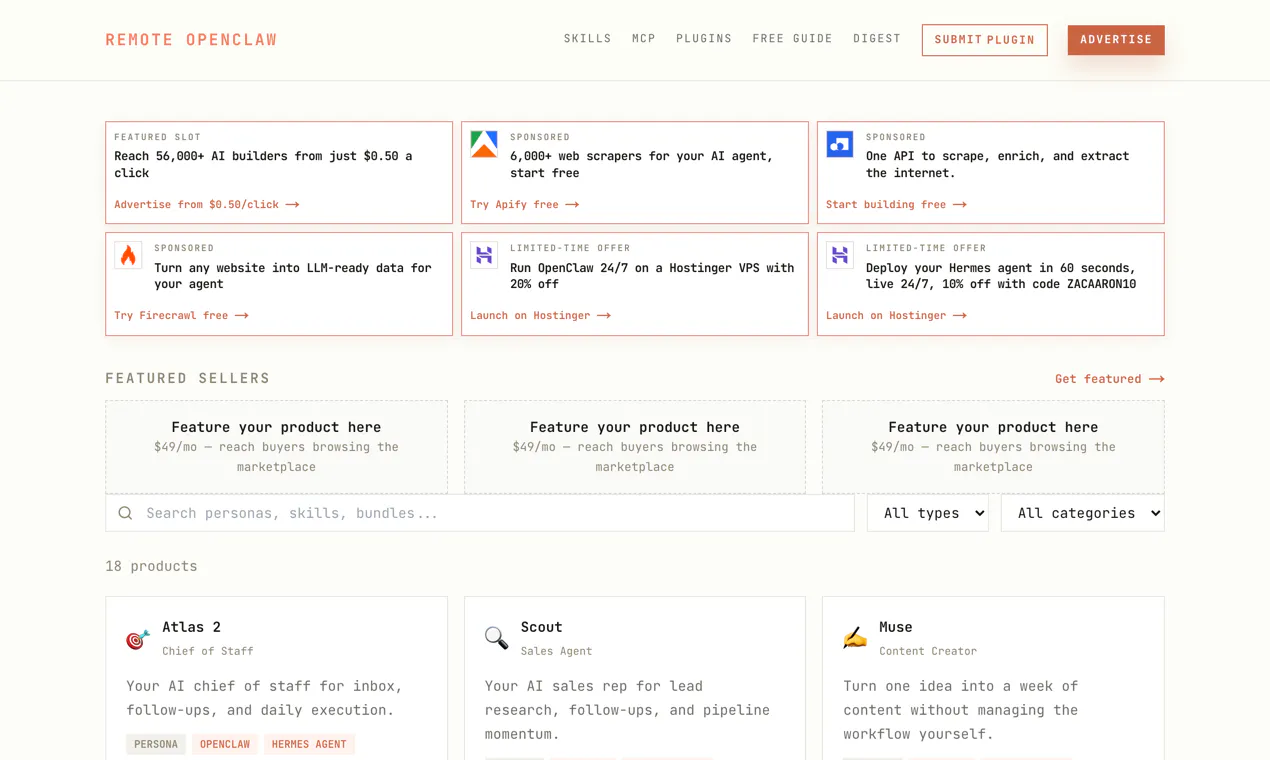Click the search magnifier icon in search bar
The height and width of the screenshot is (760, 1270).
(x=125, y=513)
